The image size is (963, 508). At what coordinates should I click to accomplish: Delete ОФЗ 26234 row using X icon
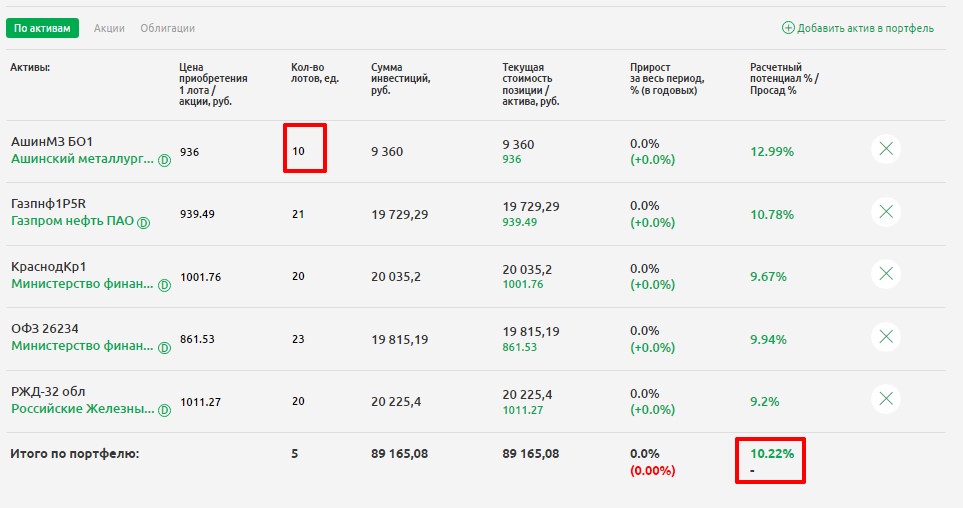coord(885,337)
